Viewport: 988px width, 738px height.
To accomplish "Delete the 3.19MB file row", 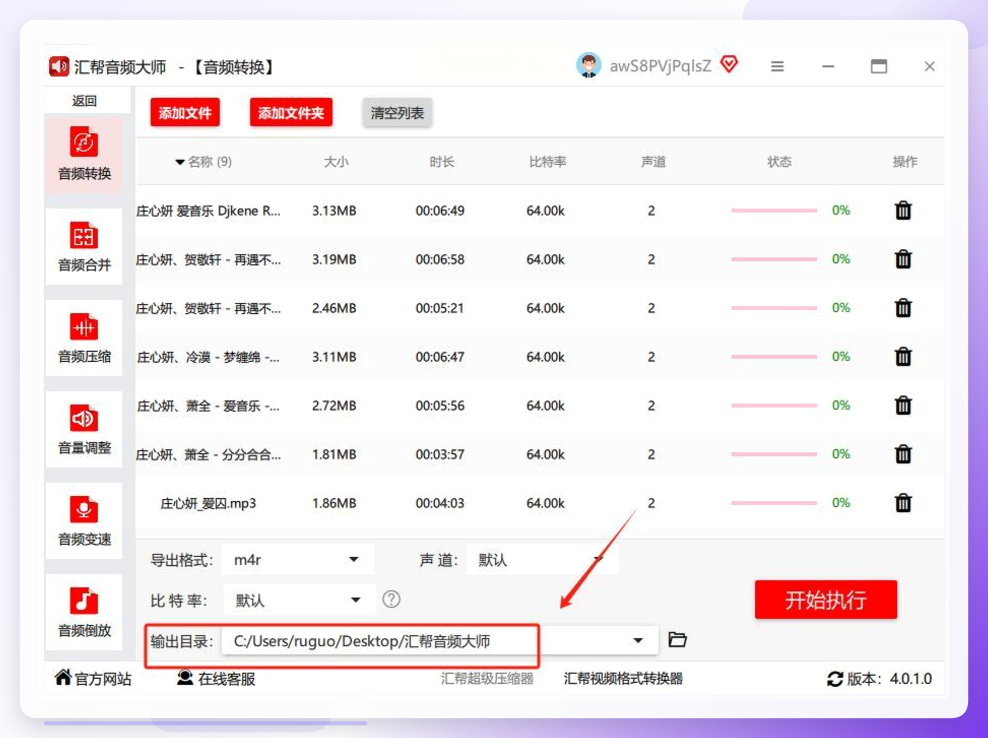I will tap(903, 259).
